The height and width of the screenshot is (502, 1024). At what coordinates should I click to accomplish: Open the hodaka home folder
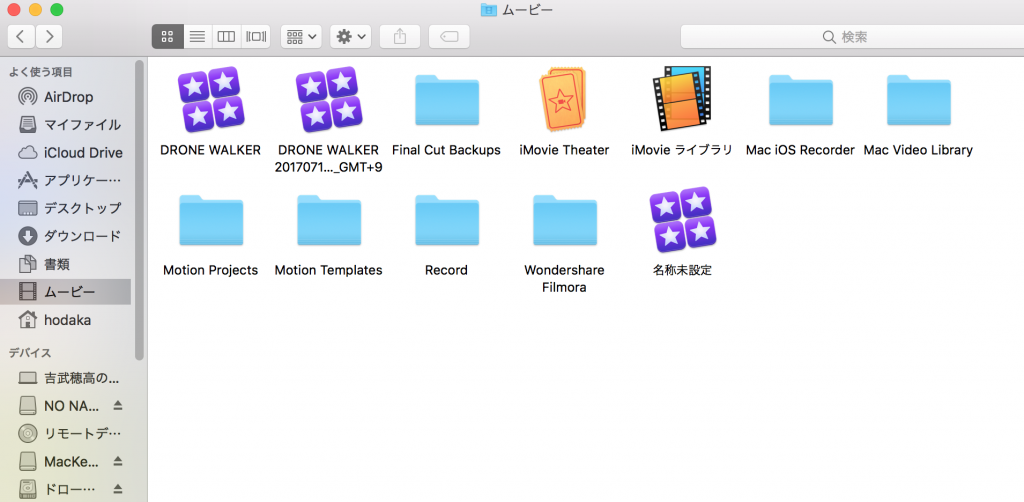[x=65, y=320]
